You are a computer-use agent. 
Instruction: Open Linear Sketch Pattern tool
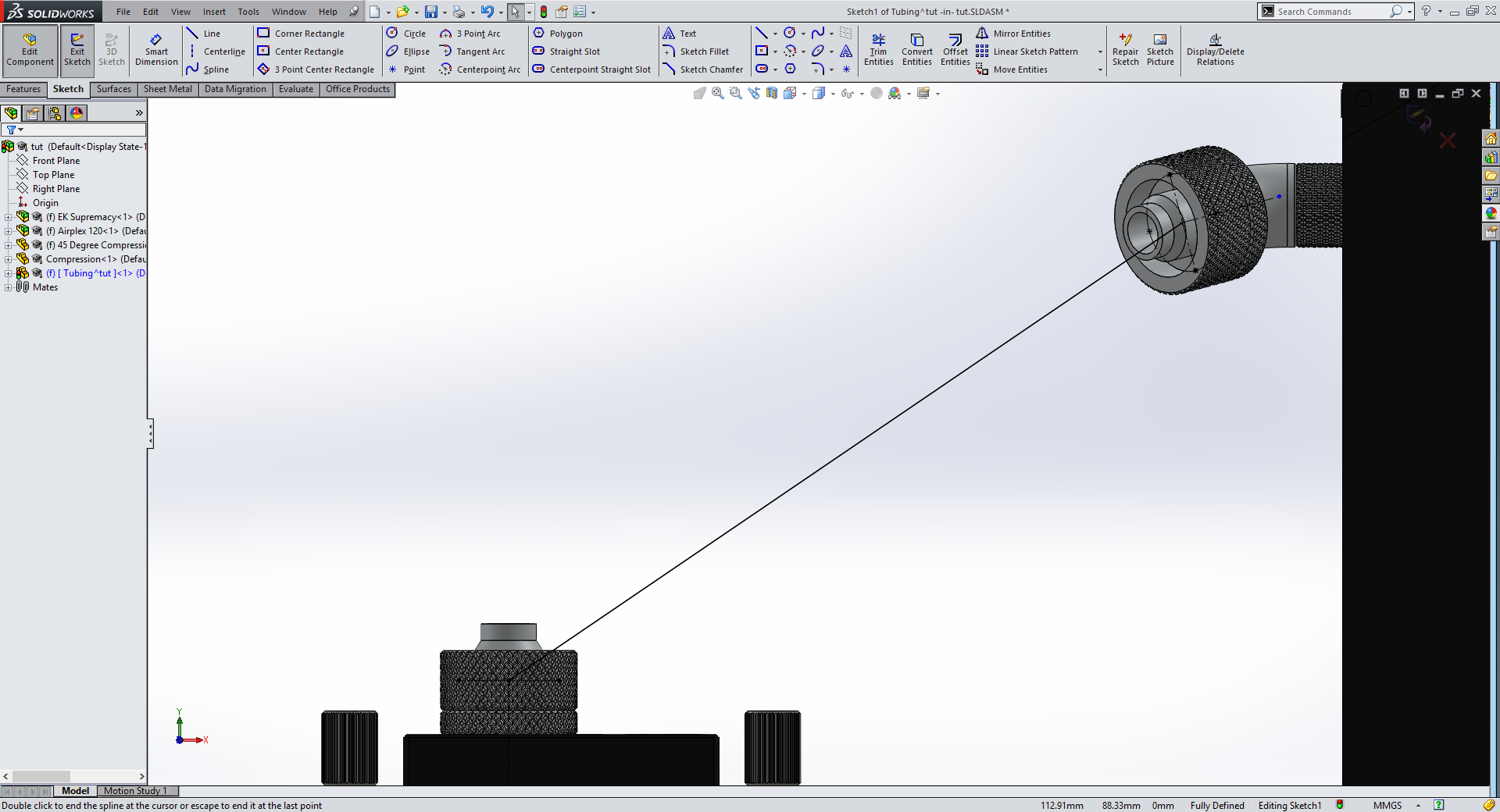click(1027, 52)
